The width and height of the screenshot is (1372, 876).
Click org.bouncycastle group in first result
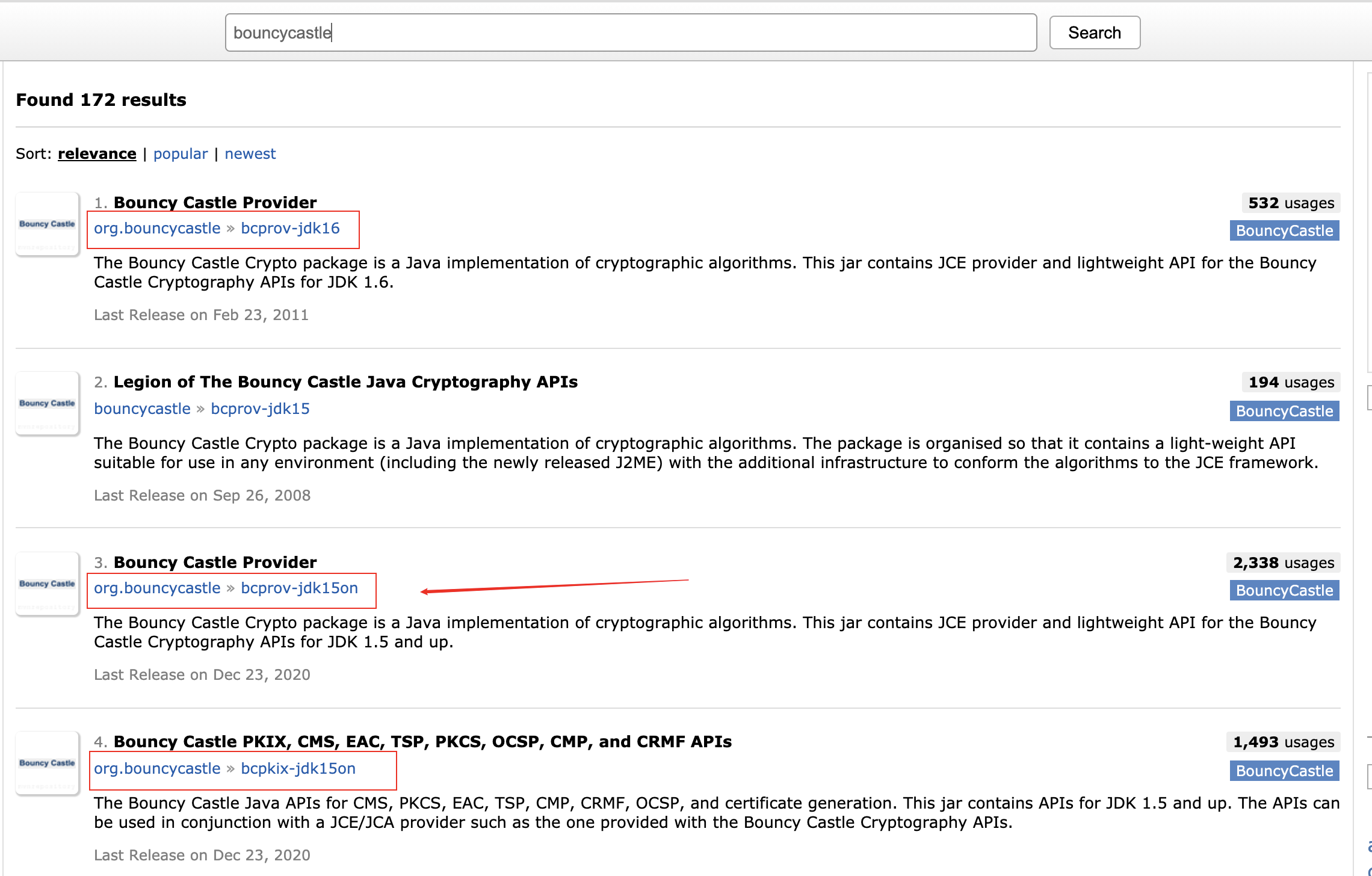point(157,229)
